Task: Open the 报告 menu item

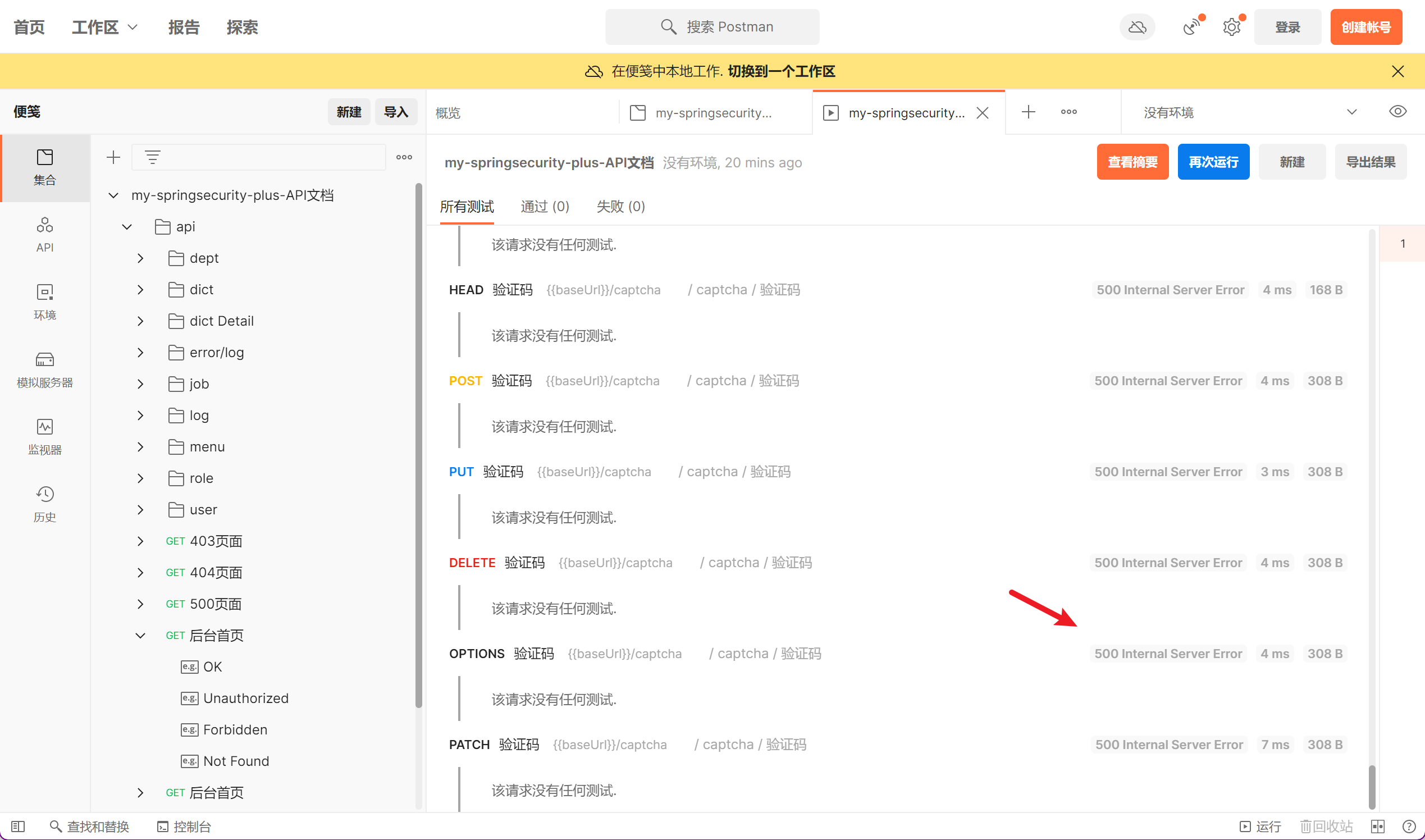Action: [184, 27]
